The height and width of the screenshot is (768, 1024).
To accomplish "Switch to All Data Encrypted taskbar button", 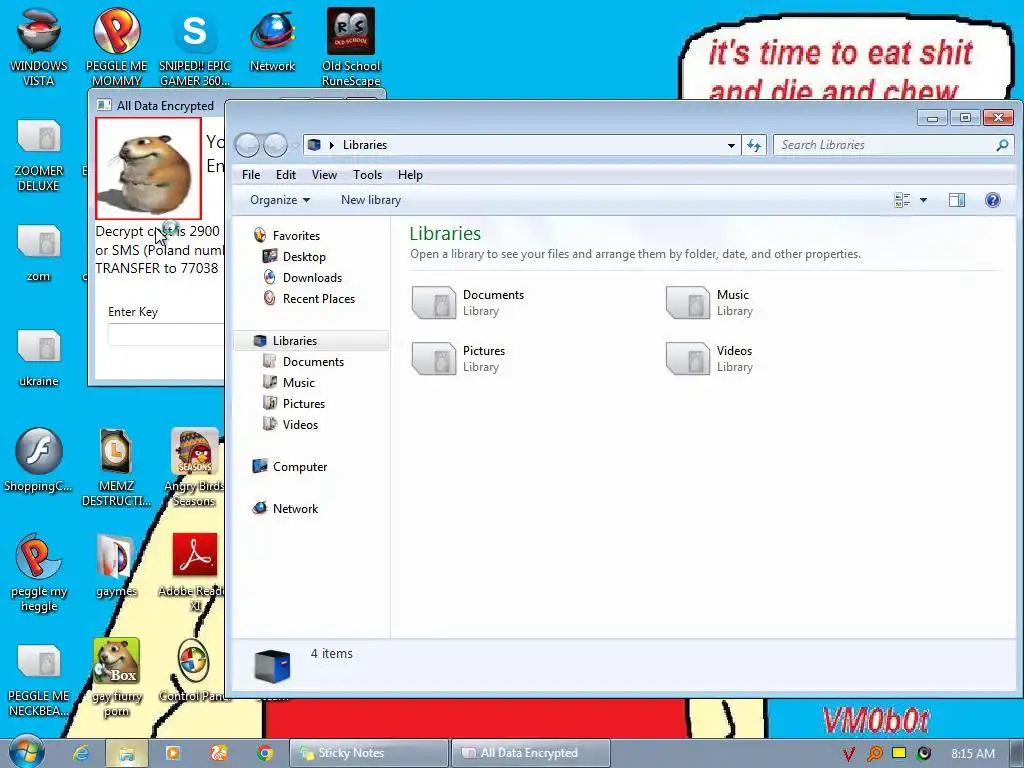I will tap(530, 753).
